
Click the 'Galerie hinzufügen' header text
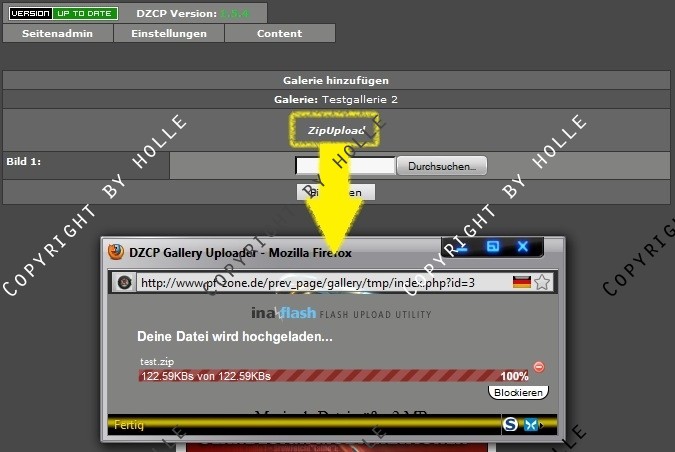point(336,80)
